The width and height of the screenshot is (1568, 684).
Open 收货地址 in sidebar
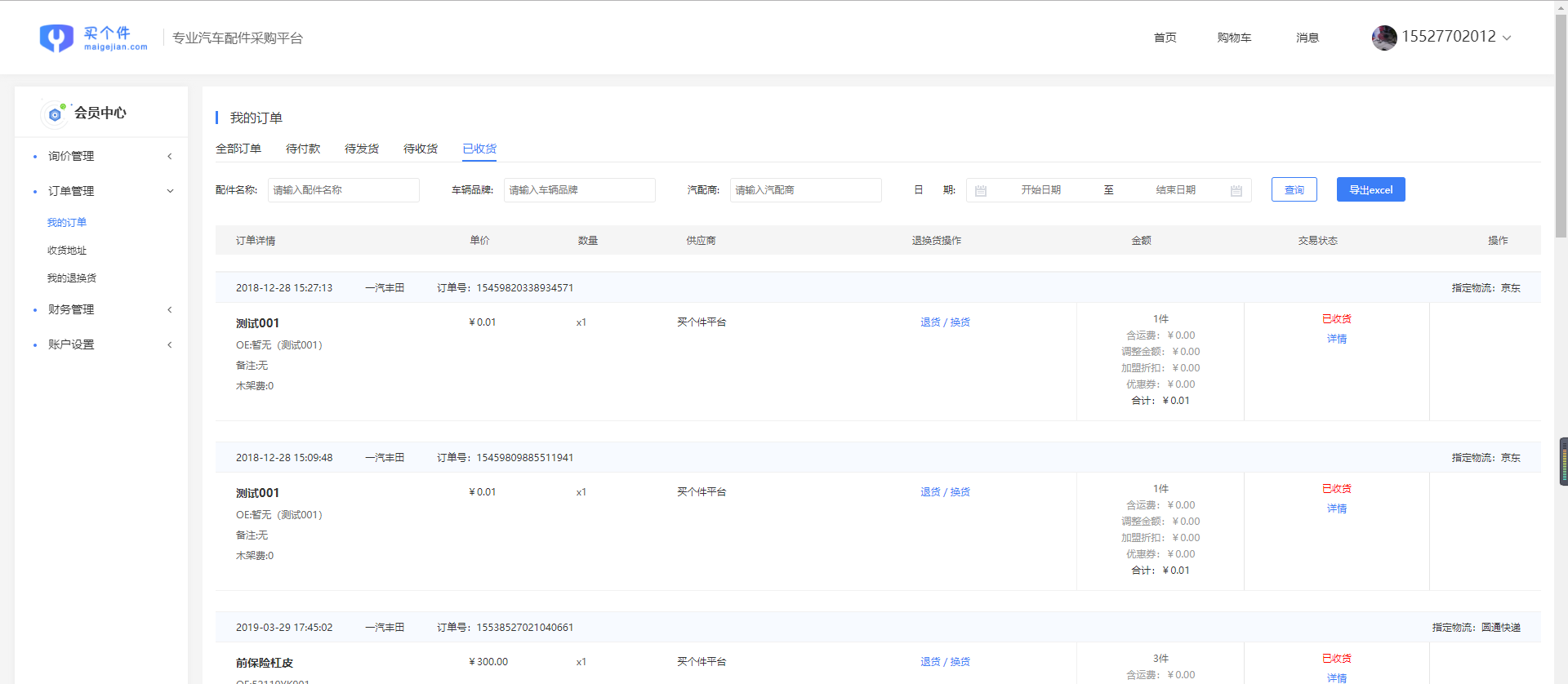[67, 251]
